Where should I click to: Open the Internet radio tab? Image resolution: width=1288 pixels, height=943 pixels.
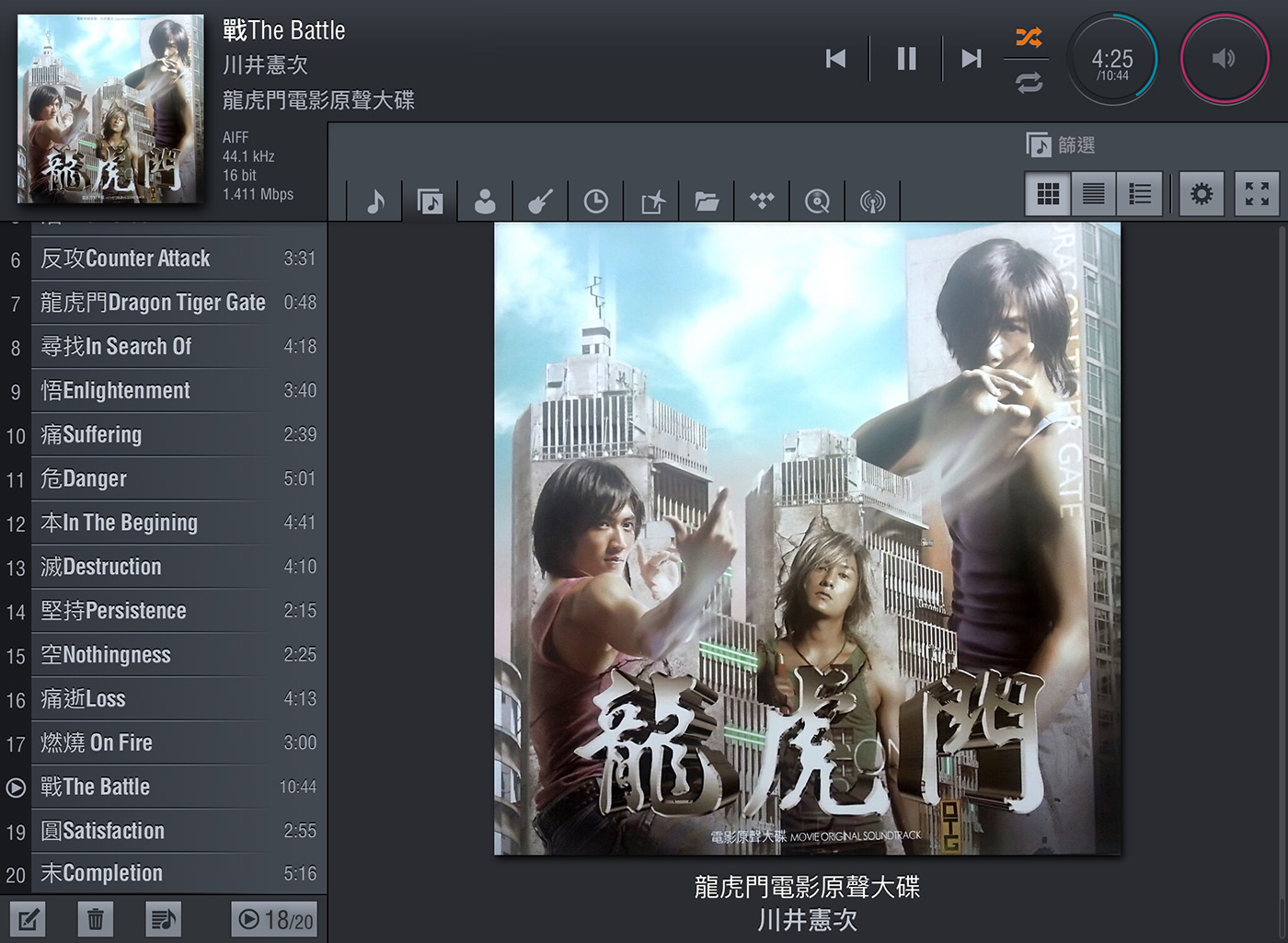point(872,200)
